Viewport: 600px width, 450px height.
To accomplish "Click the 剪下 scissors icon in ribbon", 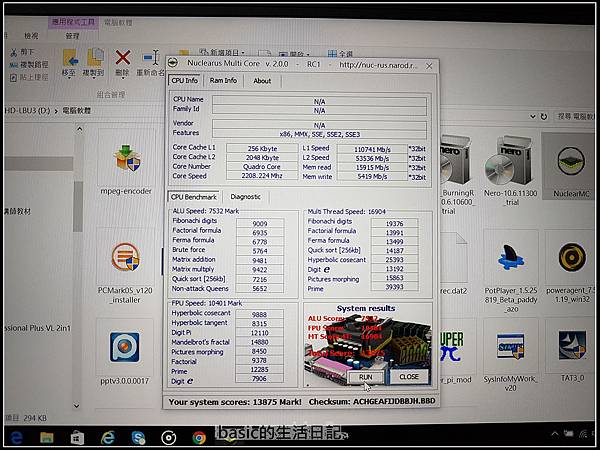I will [14, 52].
